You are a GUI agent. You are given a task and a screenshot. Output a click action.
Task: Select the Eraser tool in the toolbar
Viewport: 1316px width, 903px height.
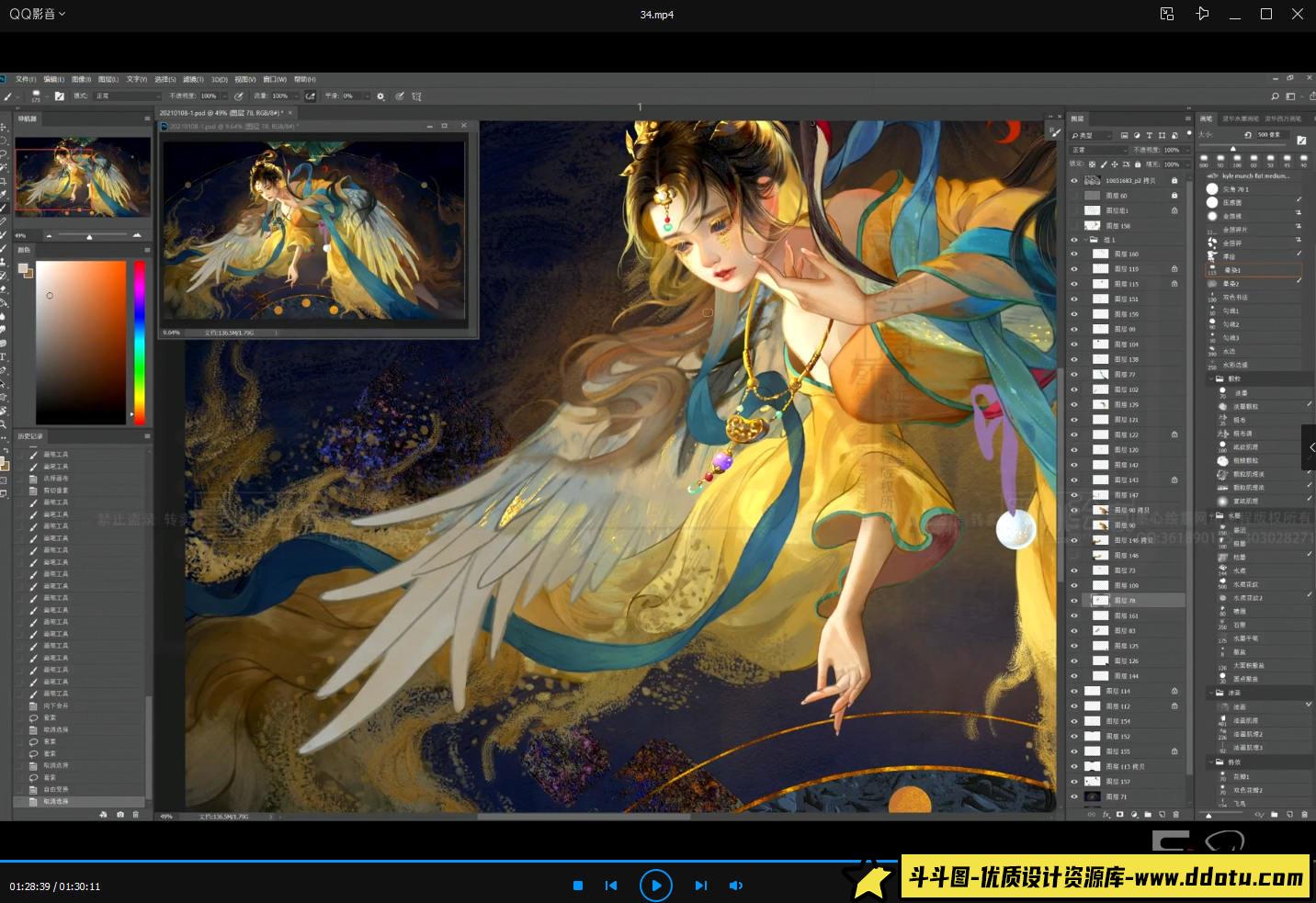5,289
